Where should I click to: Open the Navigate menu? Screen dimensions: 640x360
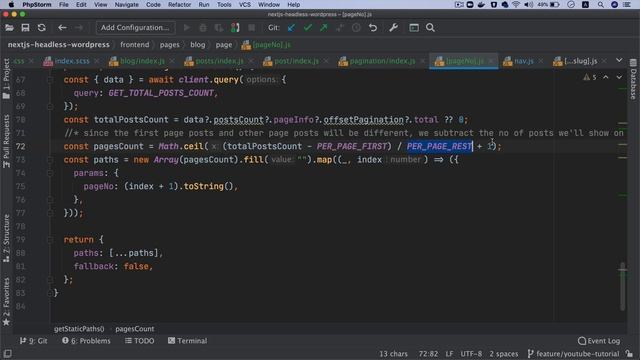pos(127,5)
